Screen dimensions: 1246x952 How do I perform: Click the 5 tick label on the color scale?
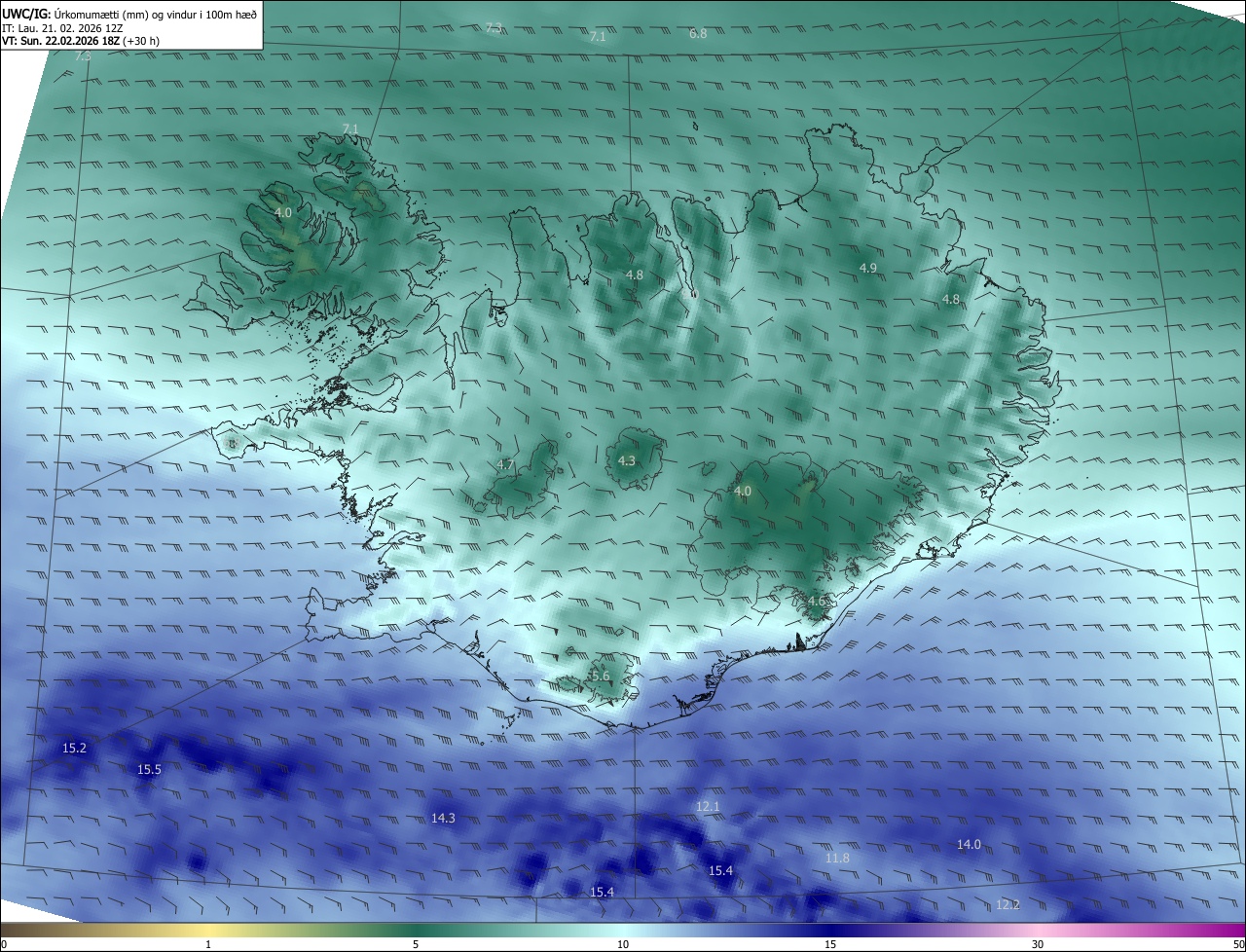pos(416,944)
